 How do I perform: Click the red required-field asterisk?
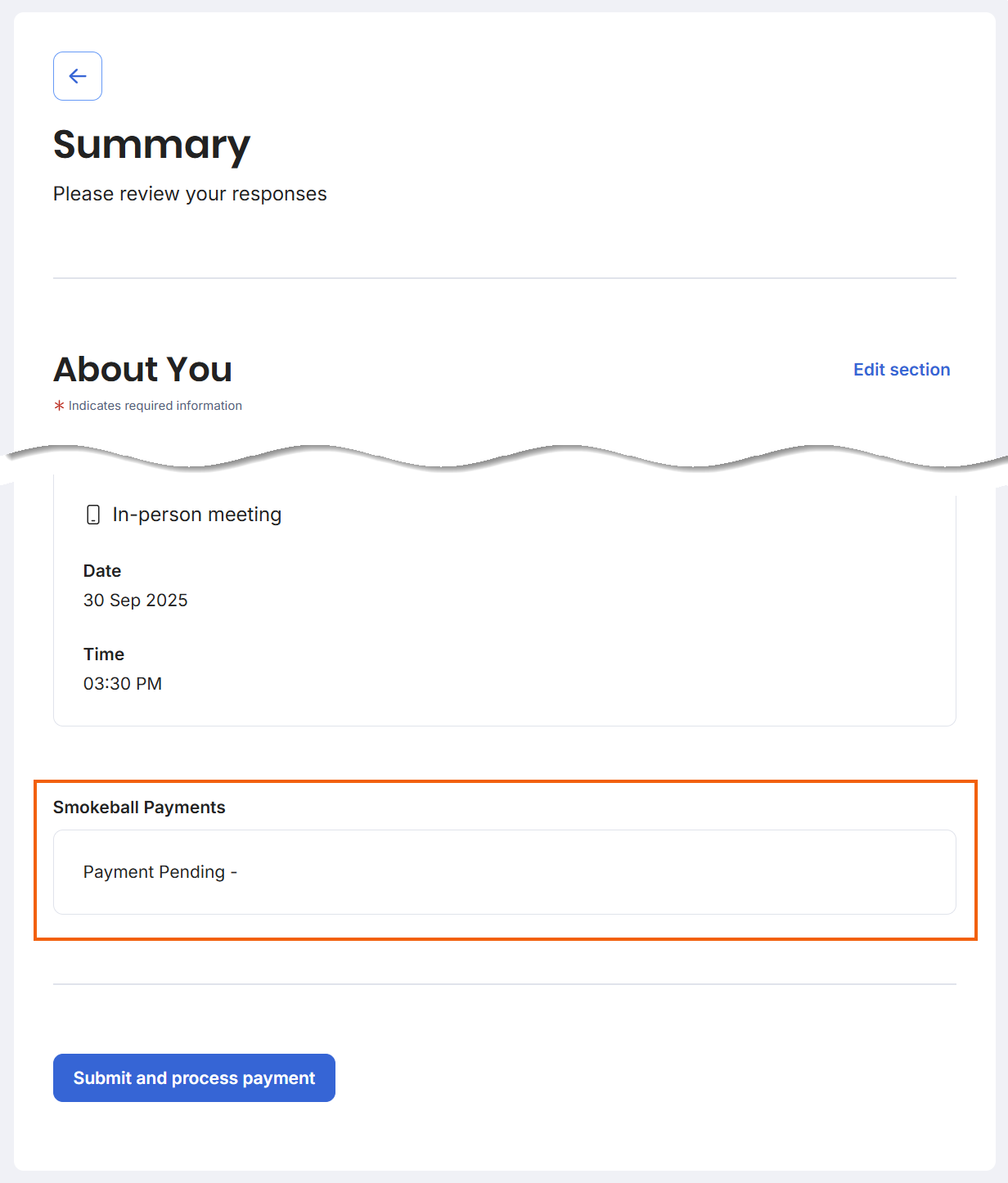[x=59, y=406]
